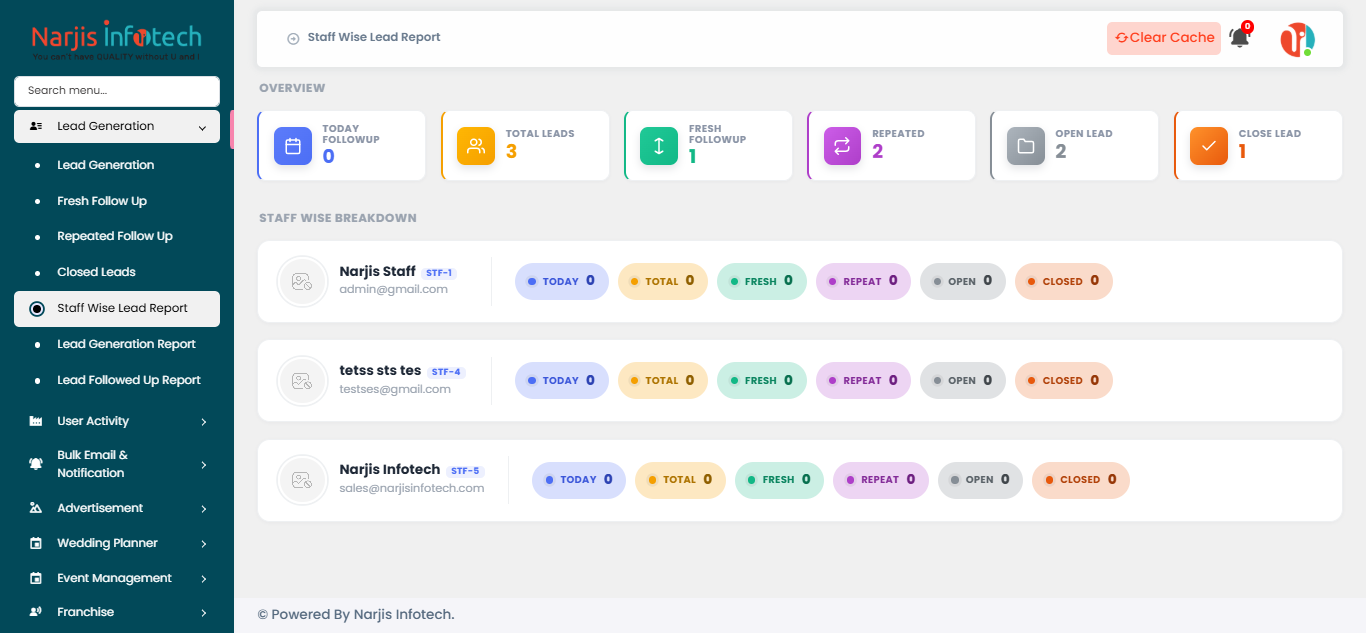The height and width of the screenshot is (633, 1366).
Task: Click the Event Management sidebar icon
Action: click(36, 578)
